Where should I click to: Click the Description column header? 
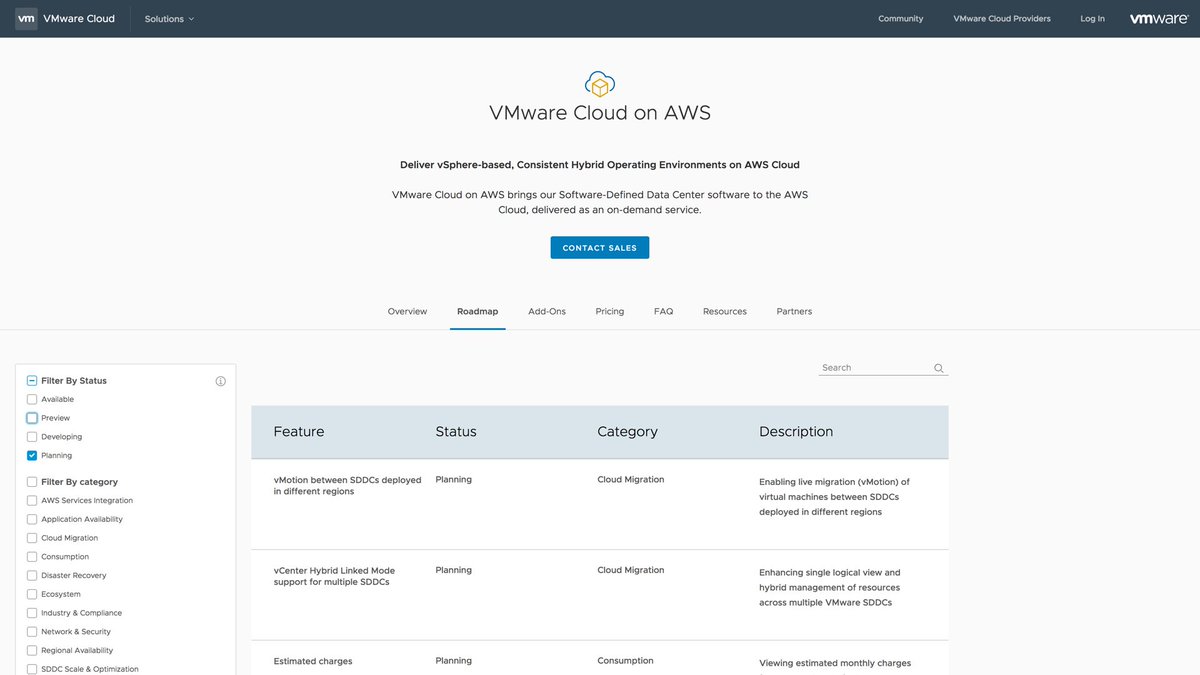(x=796, y=432)
